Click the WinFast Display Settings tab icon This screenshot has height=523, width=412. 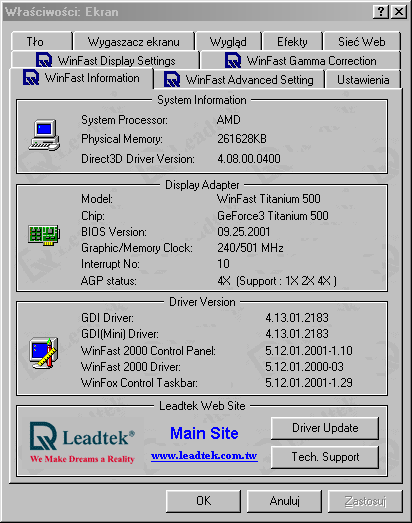(44, 60)
